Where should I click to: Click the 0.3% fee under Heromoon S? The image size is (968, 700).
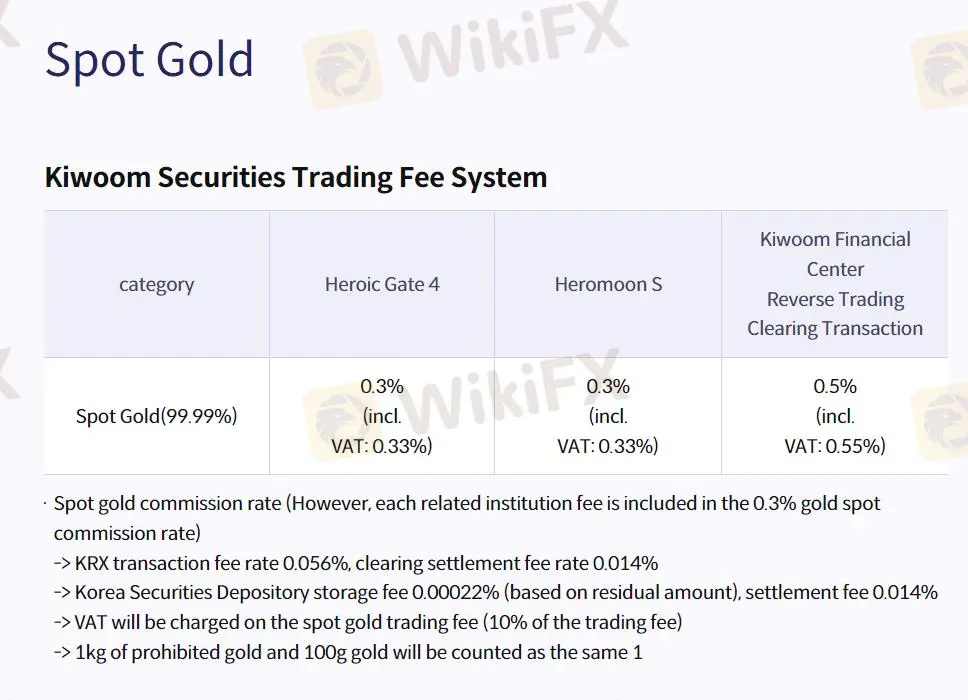(x=608, y=386)
